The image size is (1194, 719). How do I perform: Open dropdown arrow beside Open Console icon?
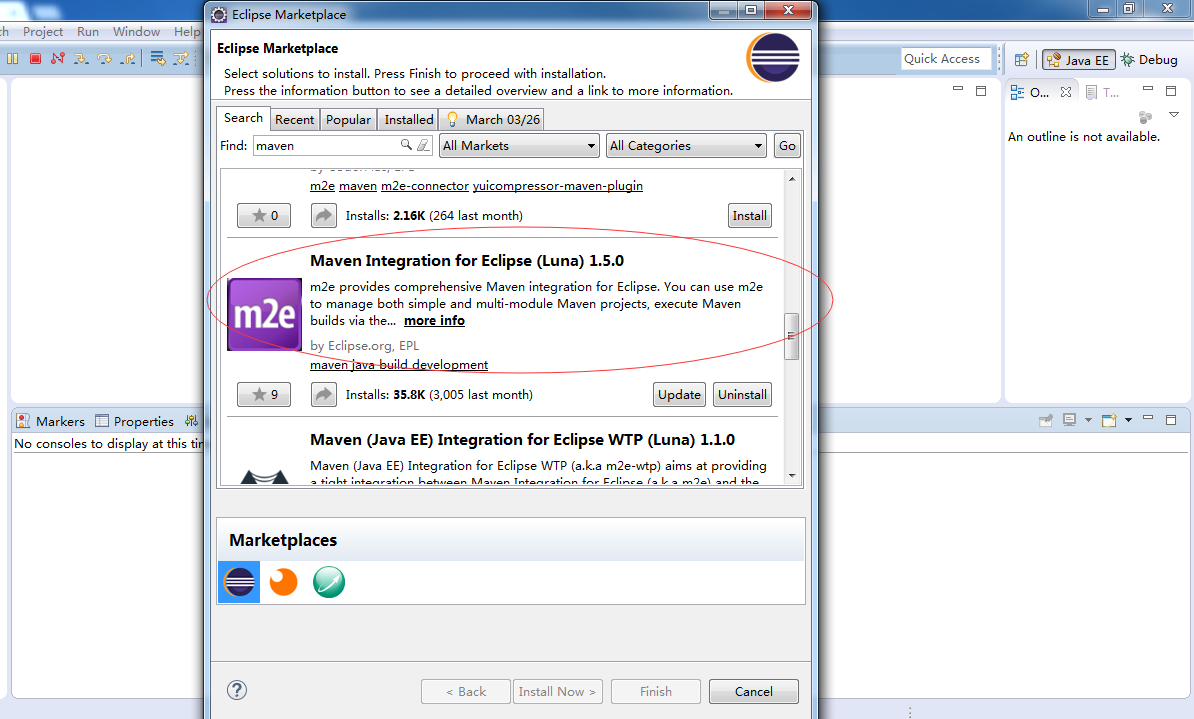pos(1129,420)
